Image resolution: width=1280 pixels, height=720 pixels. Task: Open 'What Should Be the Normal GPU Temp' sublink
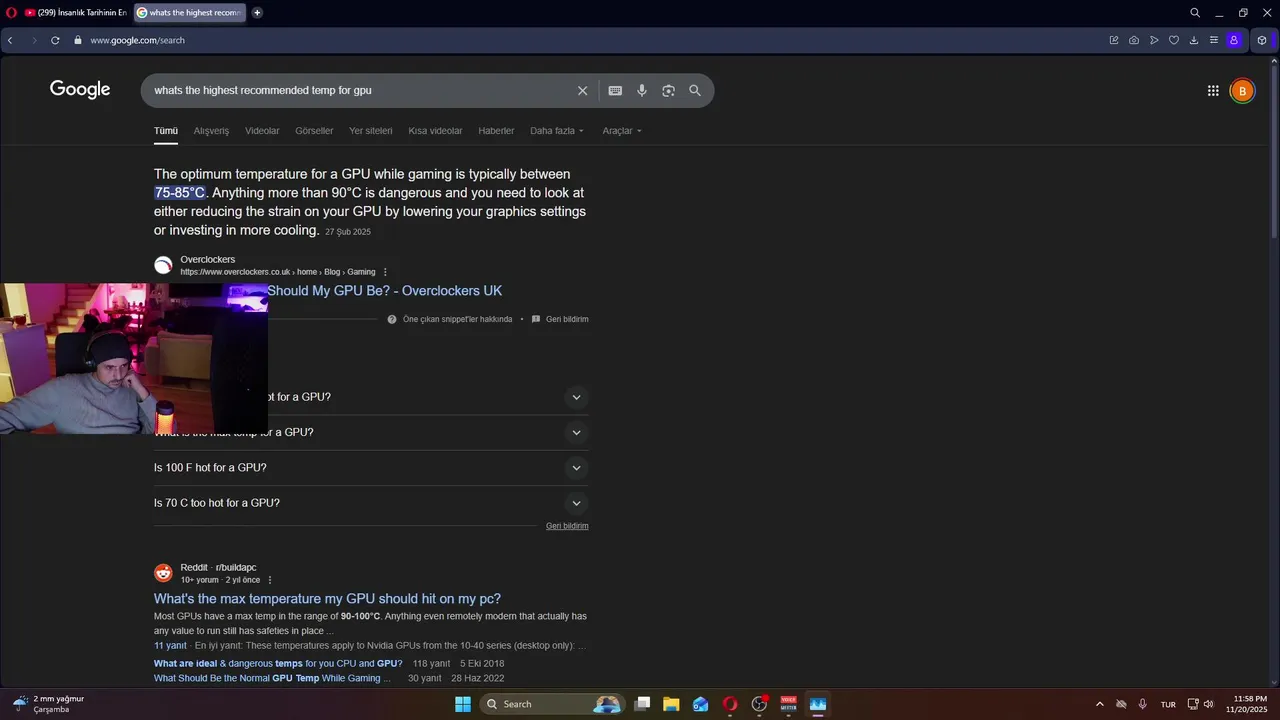272,678
